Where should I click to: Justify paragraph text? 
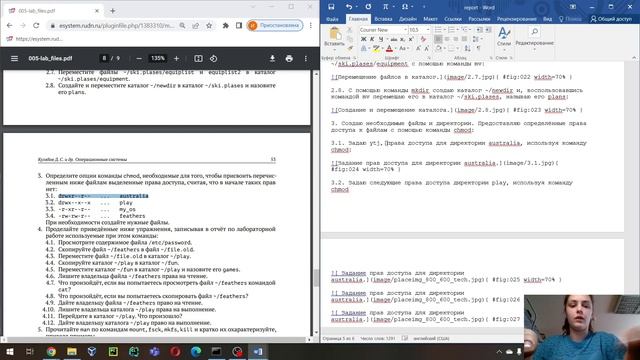(x=464, y=39)
